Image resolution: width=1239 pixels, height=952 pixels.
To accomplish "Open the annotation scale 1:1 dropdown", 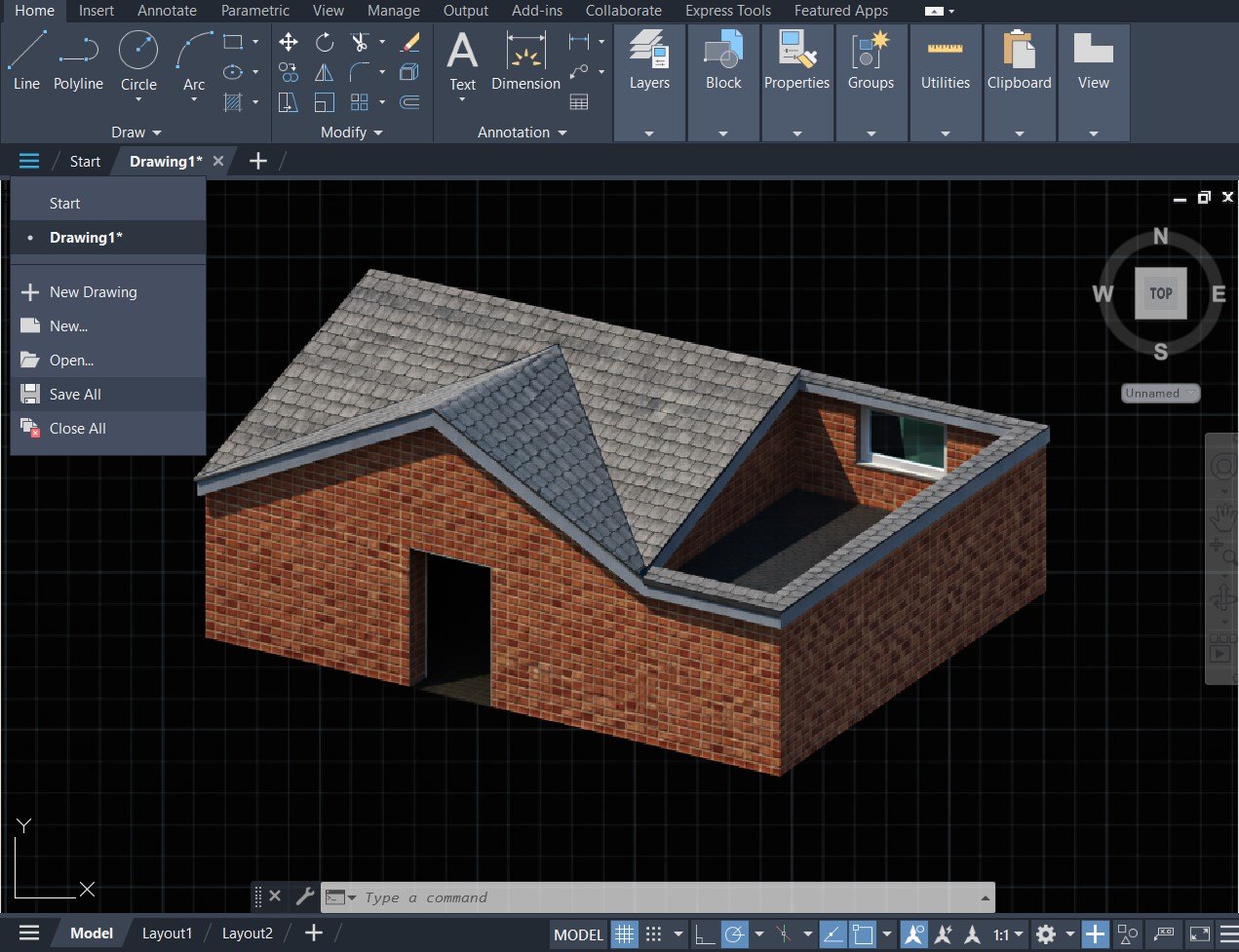I will (x=1009, y=933).
